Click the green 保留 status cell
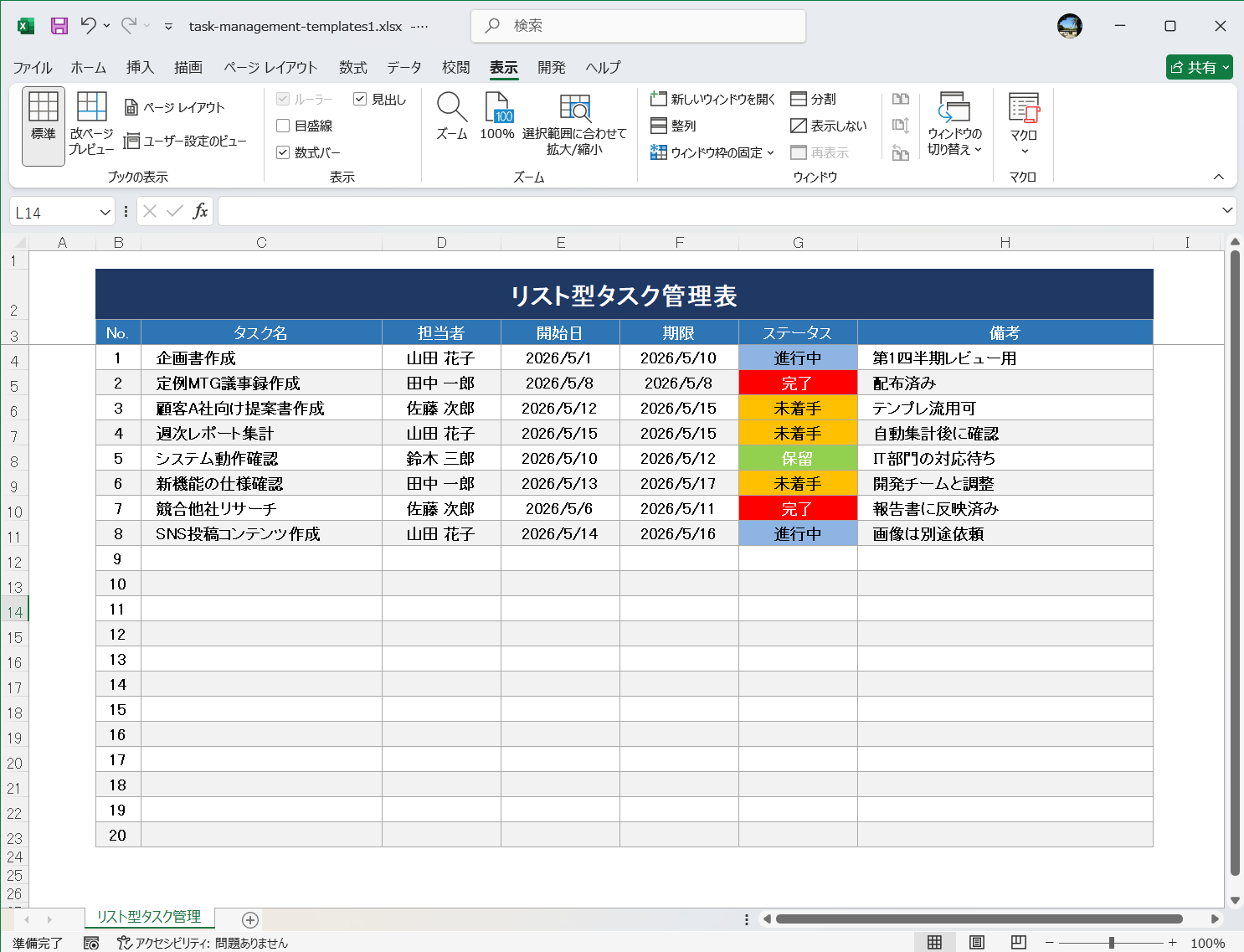Viewport: 1244px width, 952px height. (x=798, y=458)
